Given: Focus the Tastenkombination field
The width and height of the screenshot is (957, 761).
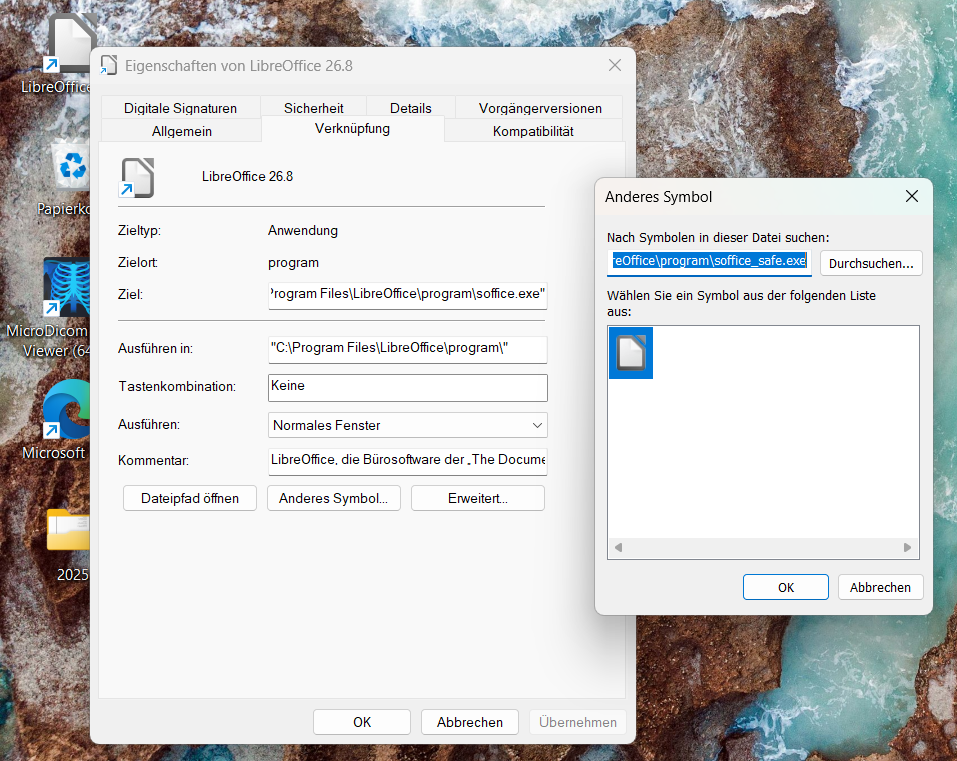Looking at the screenshot, I should (408, 387).
